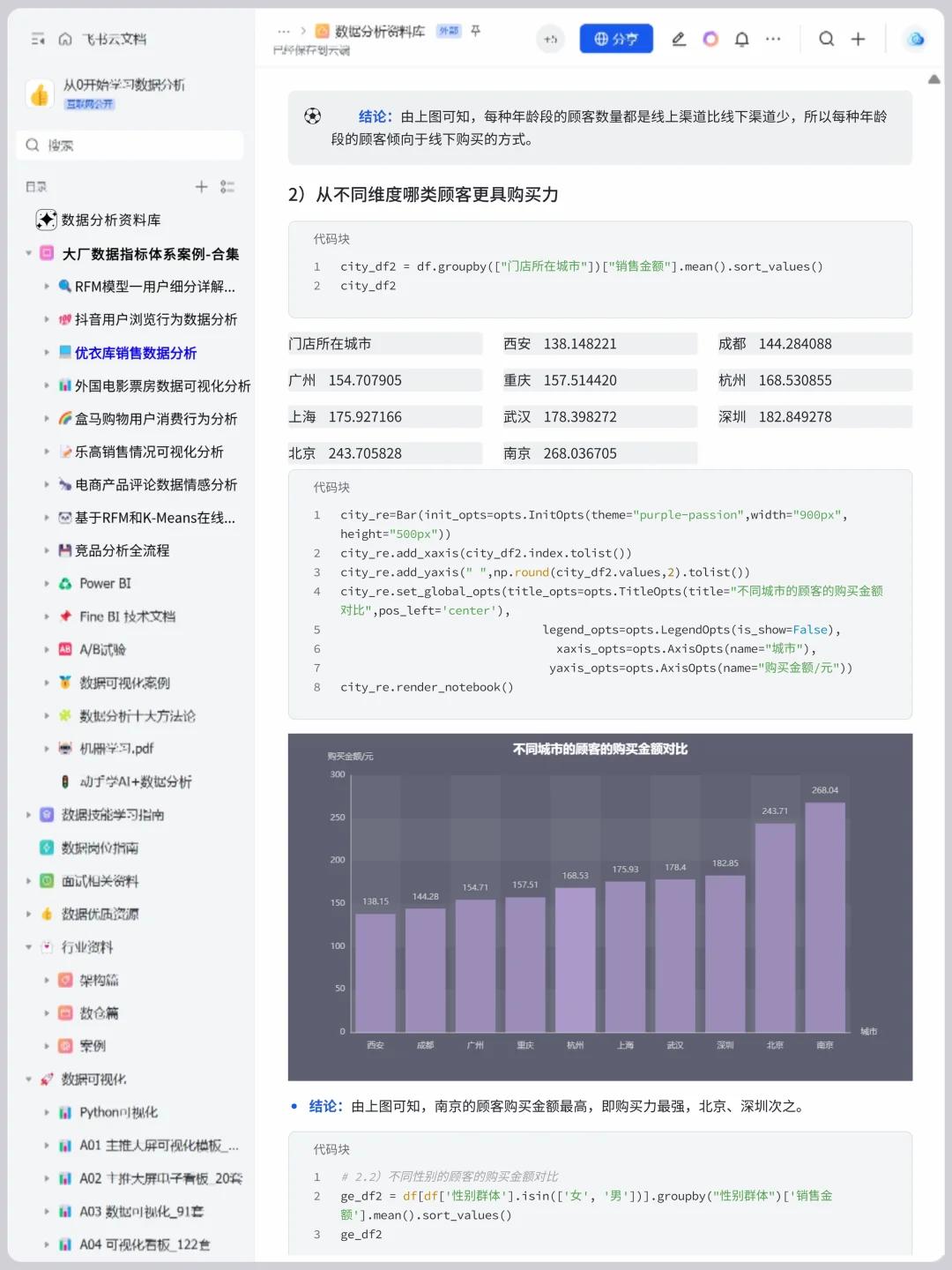Expand the RFM模型 tree item
Viewport: 952px width, 1270px height.
(x=47, y=286)
